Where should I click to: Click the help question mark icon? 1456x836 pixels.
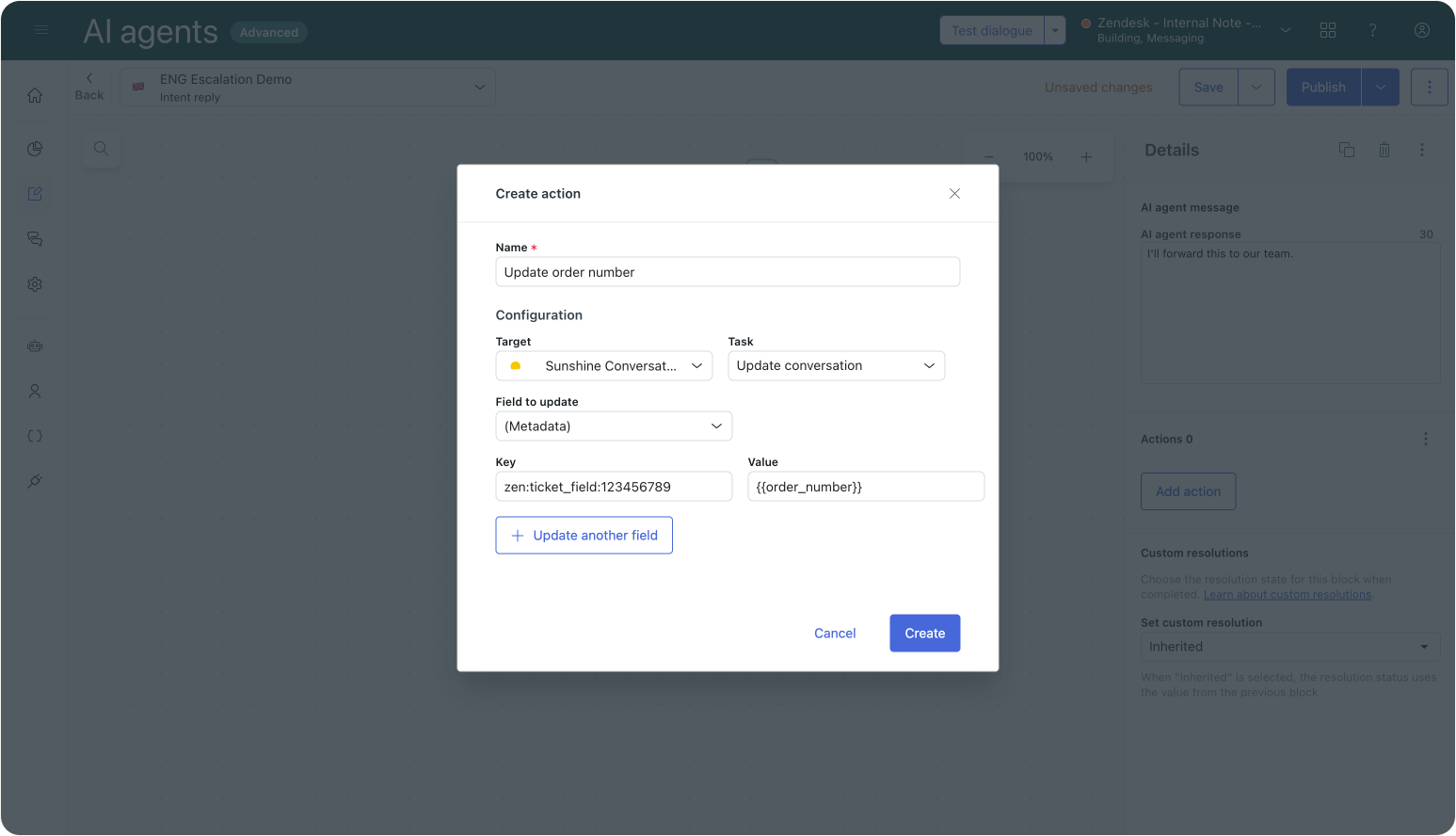pos(1372,30)
